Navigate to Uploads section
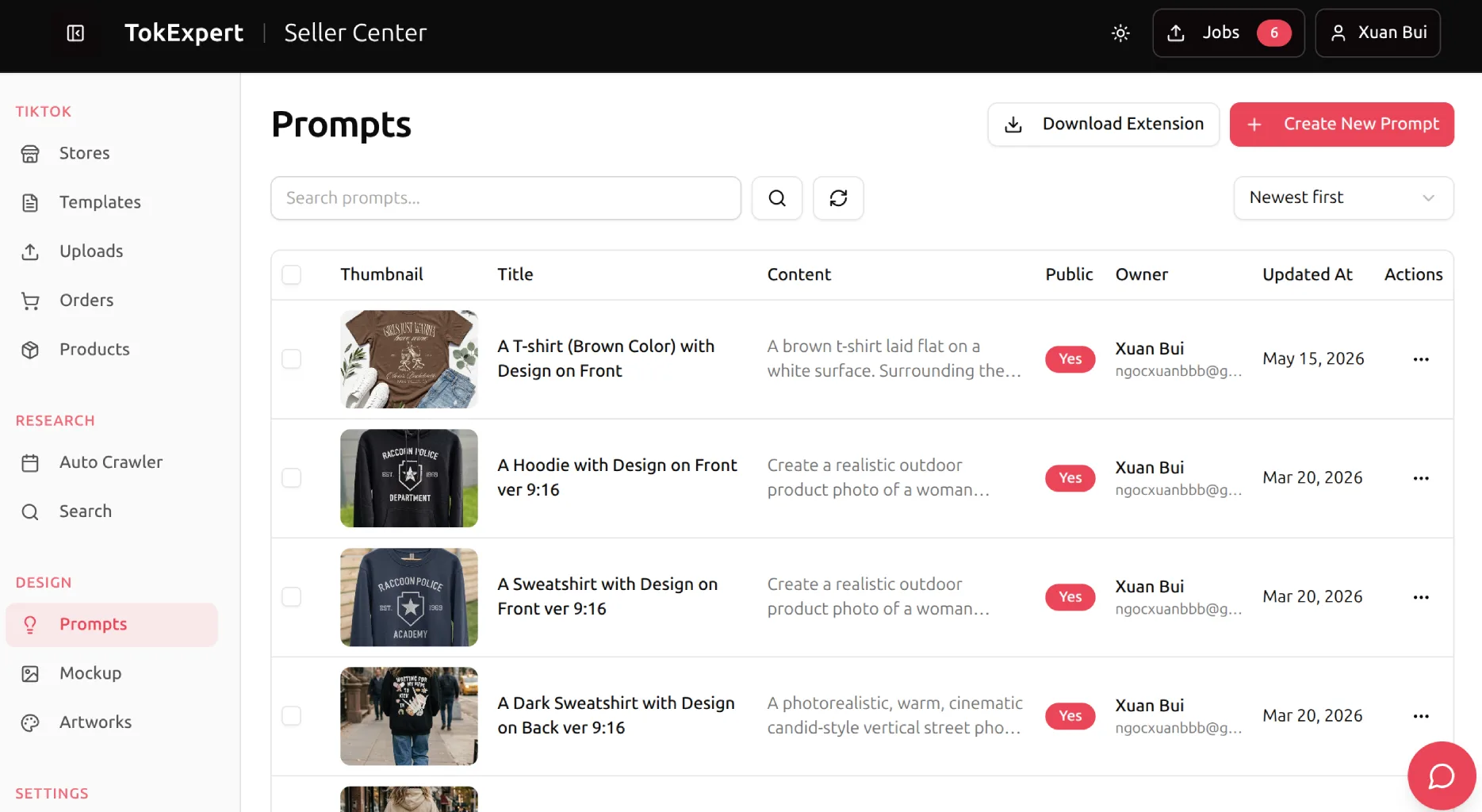Viewport: 1482px width, 812px height. [x=112, y=251]
